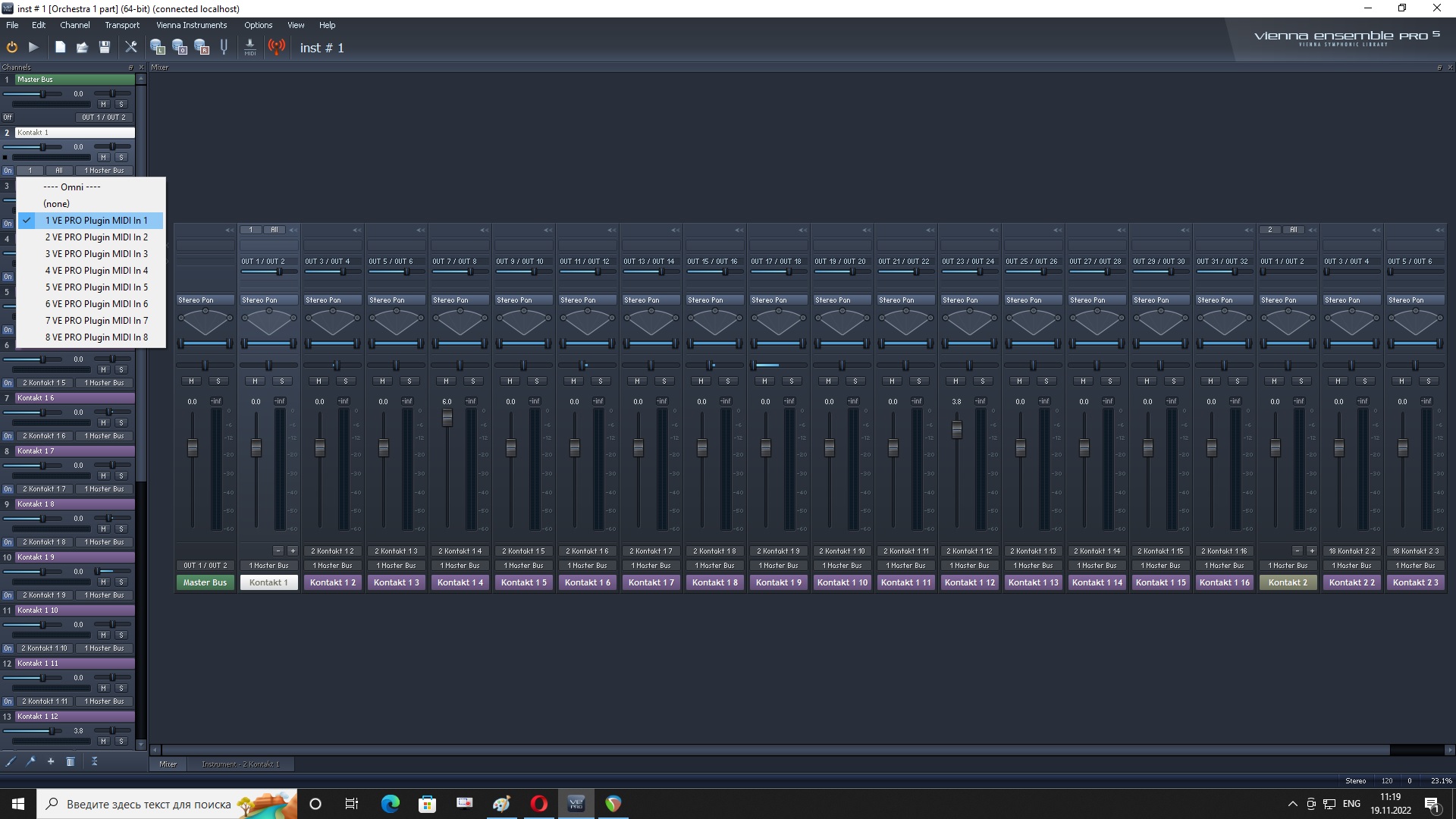
Task: Choose Omni in the MIDI port list
Action: [72, 187]
